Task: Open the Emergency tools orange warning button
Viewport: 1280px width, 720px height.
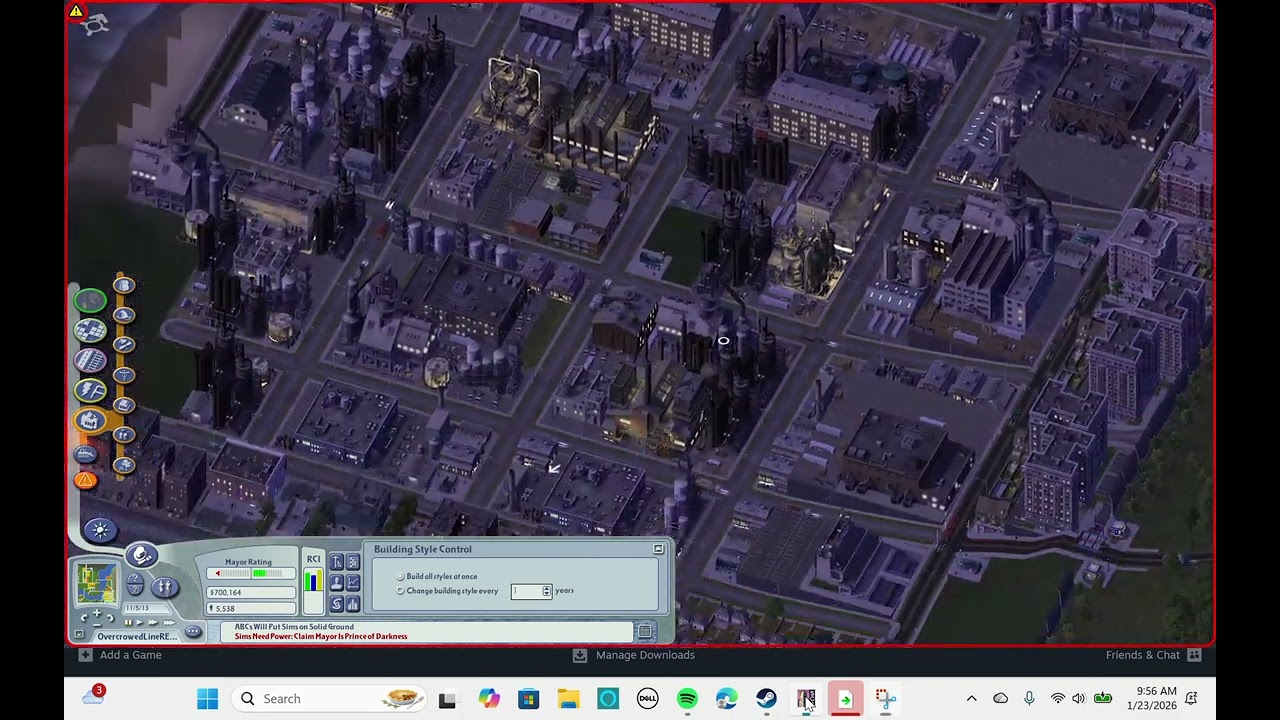Action: coord(86,481)
